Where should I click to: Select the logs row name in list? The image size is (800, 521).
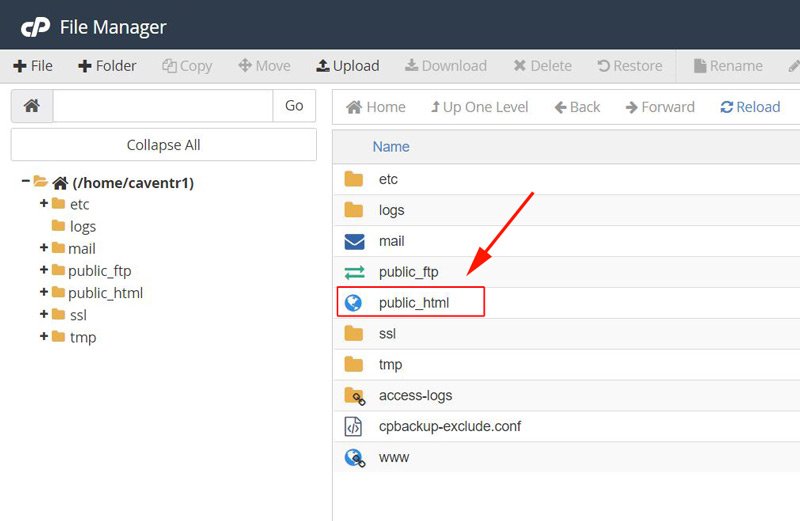(391, 210)
